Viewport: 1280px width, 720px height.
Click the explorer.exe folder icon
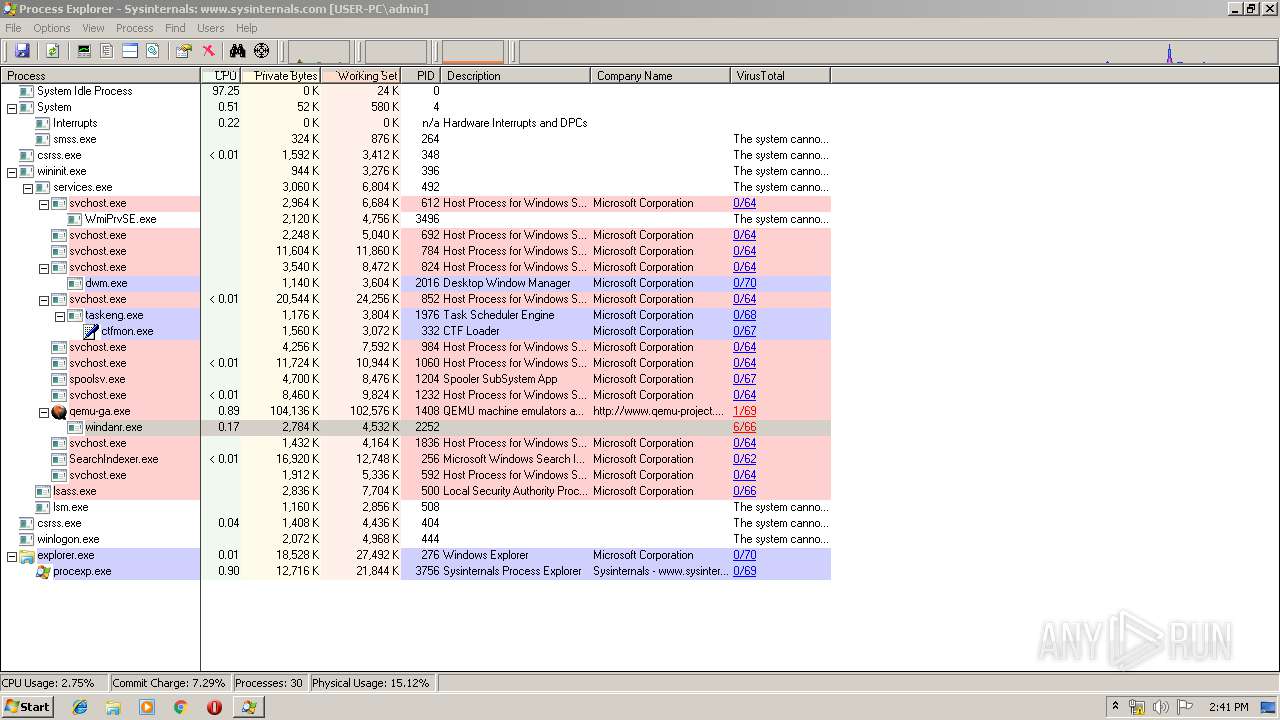(27, 555)
